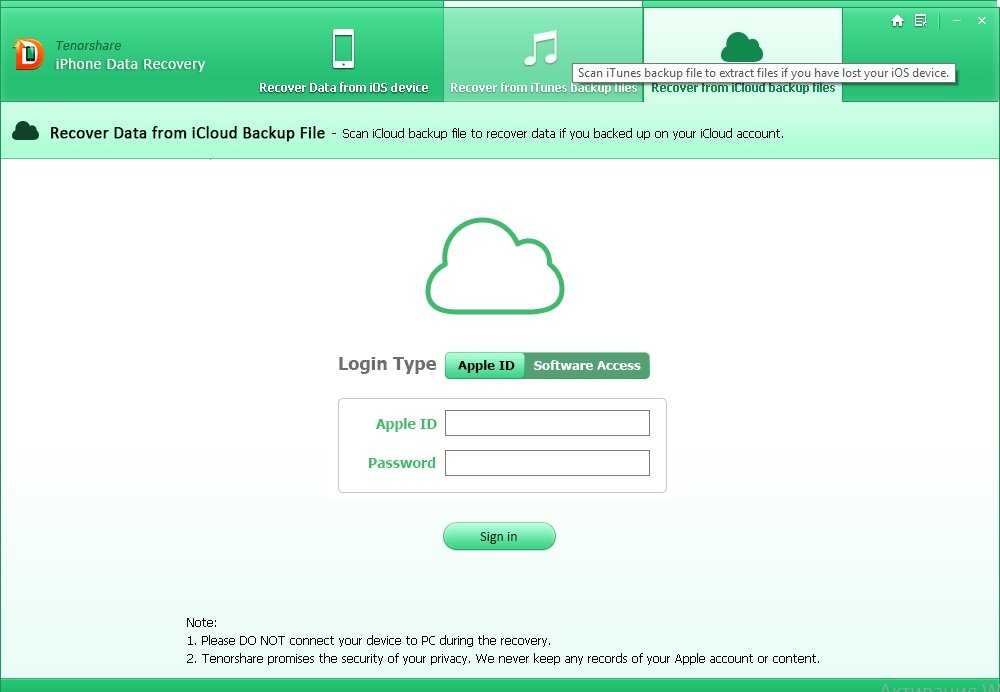This screenshot has width=1000, height=692.
Task: Click the Tenorshare app logo
Action: point(28,54)
